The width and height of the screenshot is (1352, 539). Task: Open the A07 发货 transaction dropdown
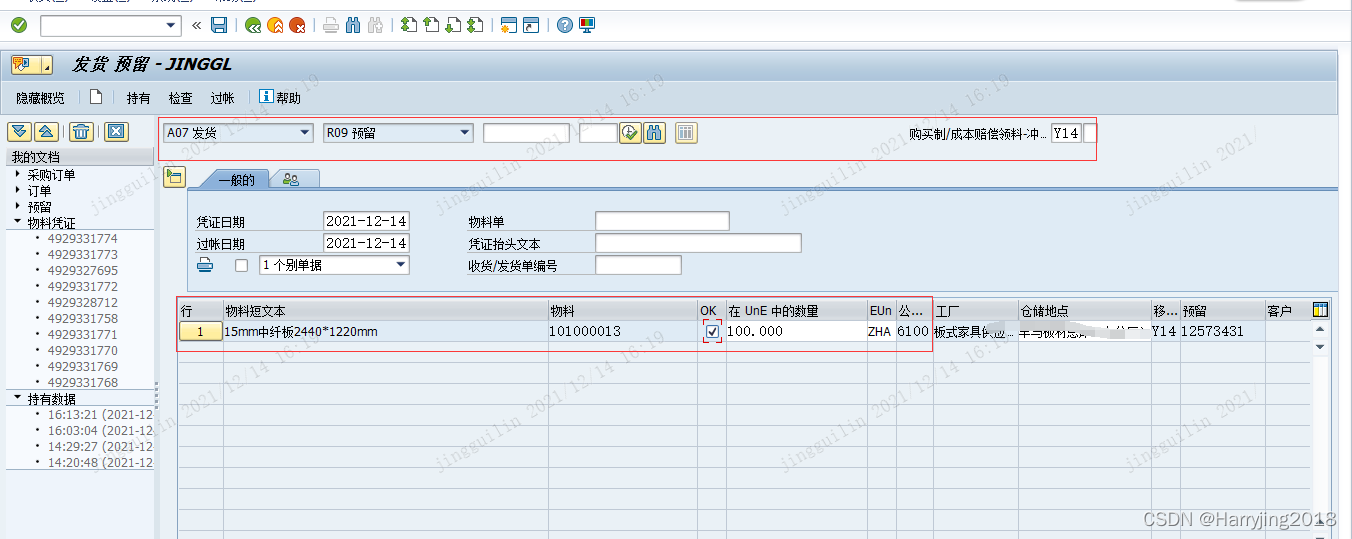click(x=305, y=132)
